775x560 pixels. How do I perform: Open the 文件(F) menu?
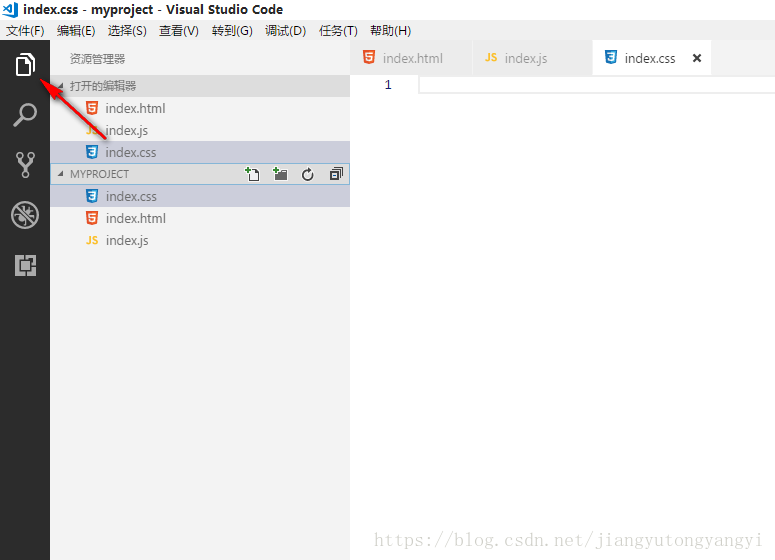tap(25, 31)
